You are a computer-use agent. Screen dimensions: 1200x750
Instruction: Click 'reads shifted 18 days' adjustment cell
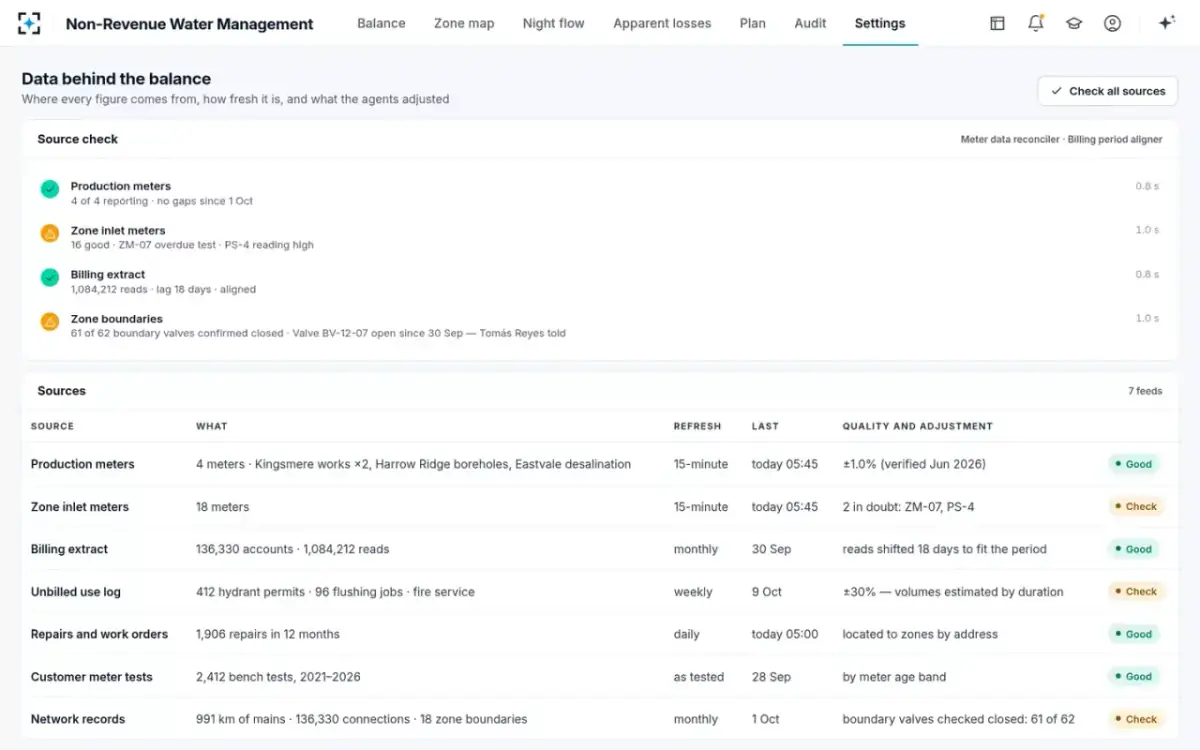[x=945, y=549]
